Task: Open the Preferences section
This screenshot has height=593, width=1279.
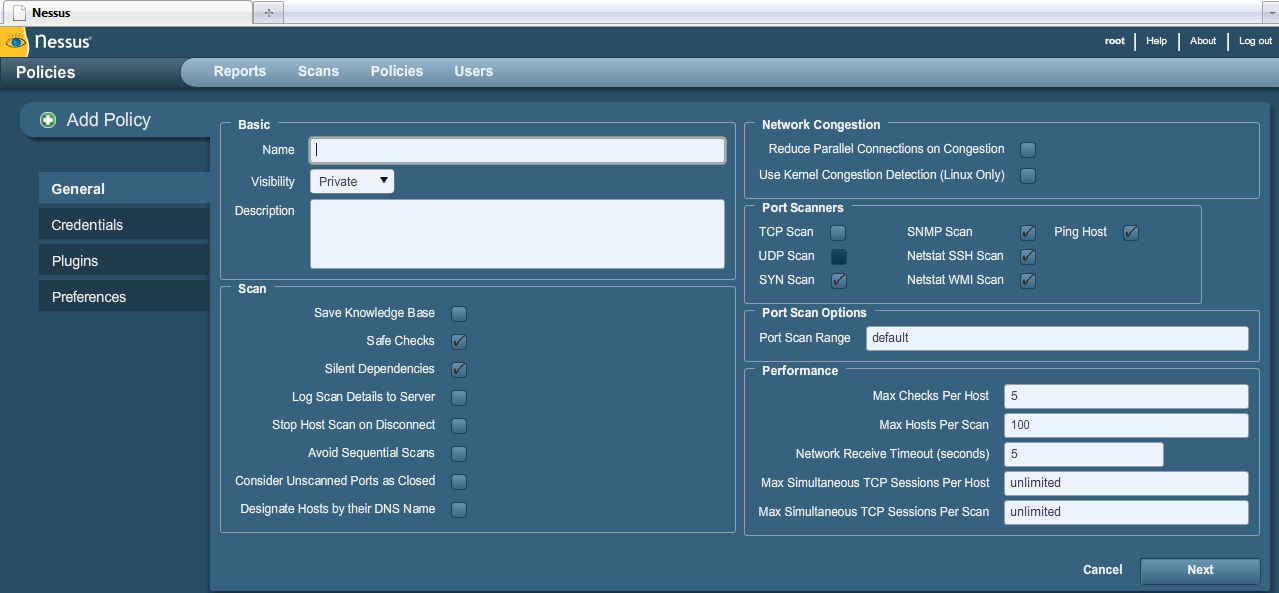Action: point(88,296)
